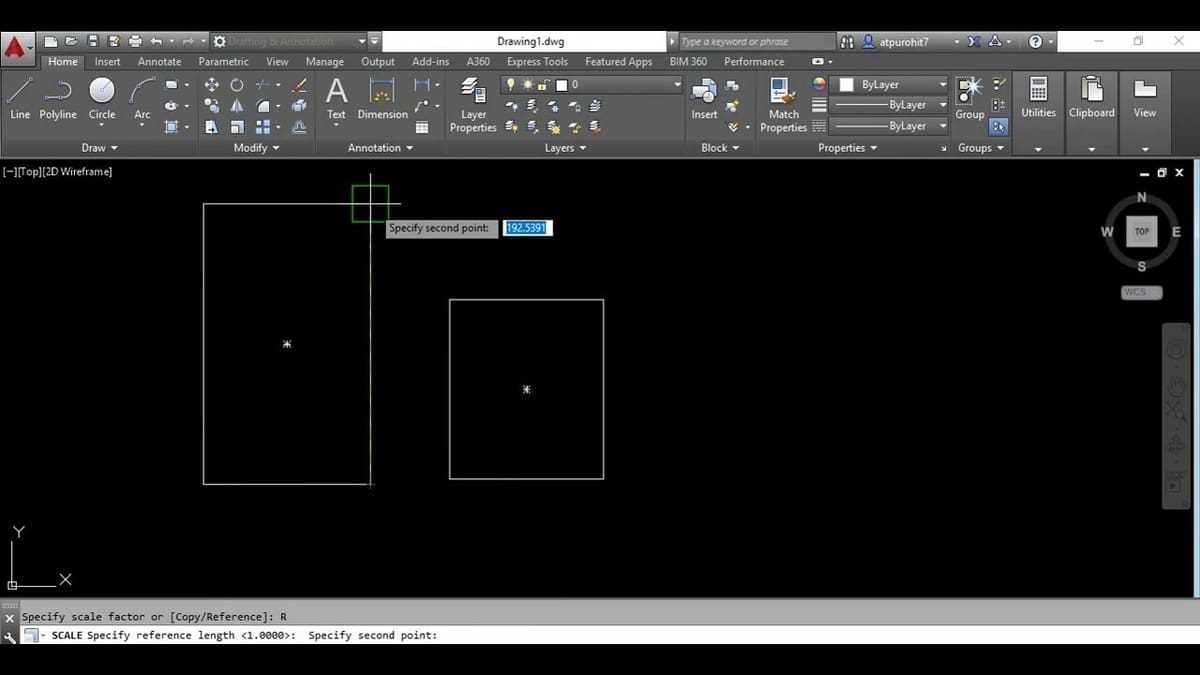Switch to the Express Tools tab

click(x=537, y=62)
